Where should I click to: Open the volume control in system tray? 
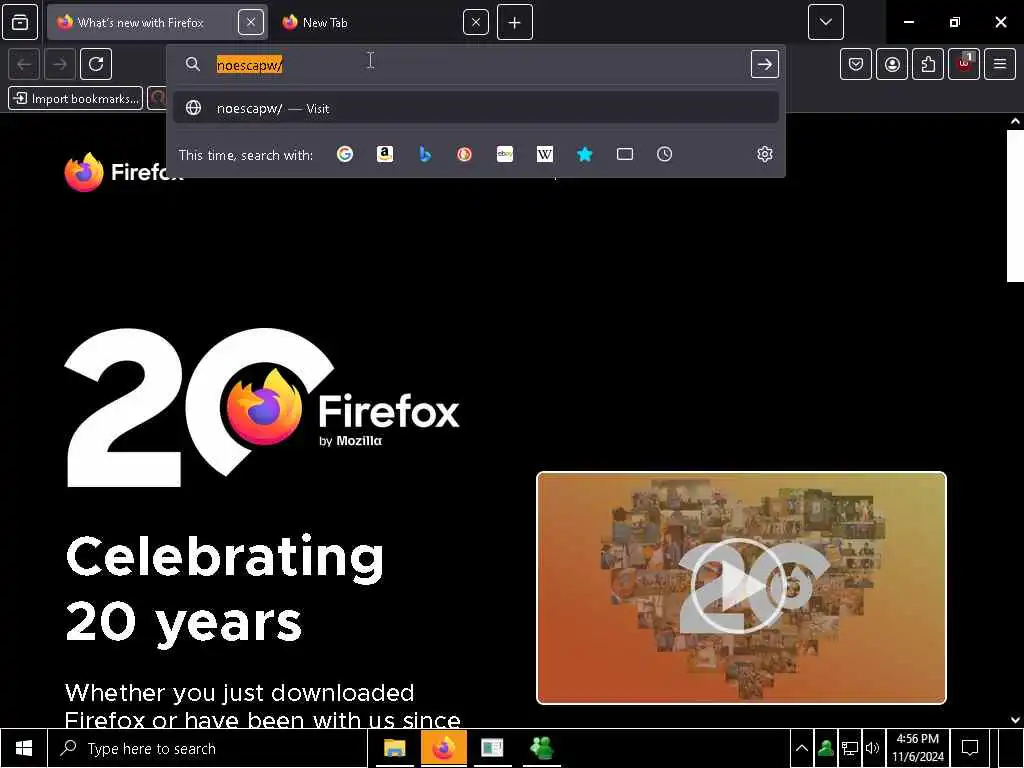point(872,748)
